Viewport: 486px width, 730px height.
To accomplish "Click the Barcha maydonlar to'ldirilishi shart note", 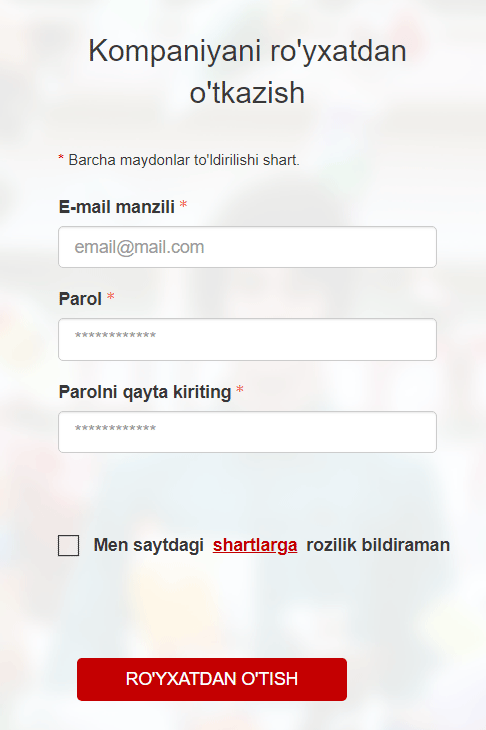I will 184,160.
